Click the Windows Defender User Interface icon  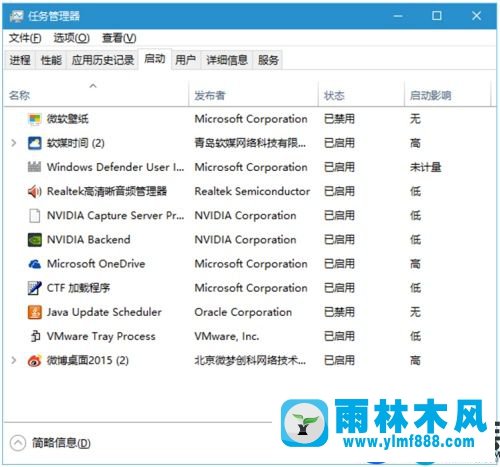[34, 167]
